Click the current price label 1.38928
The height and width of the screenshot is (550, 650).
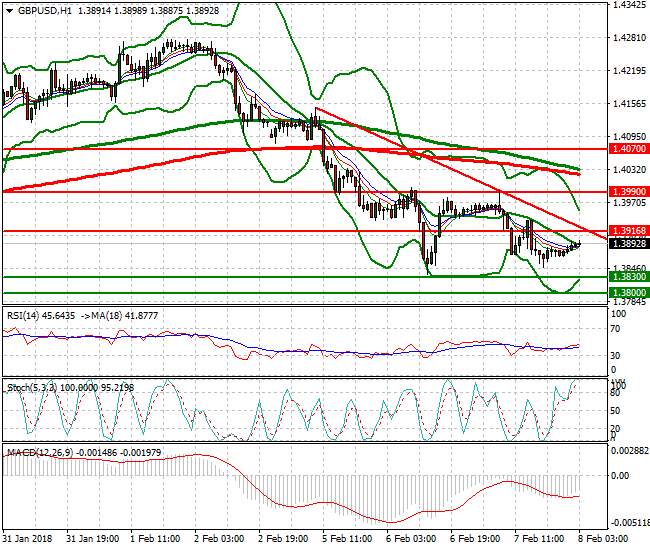coord(629,244)
